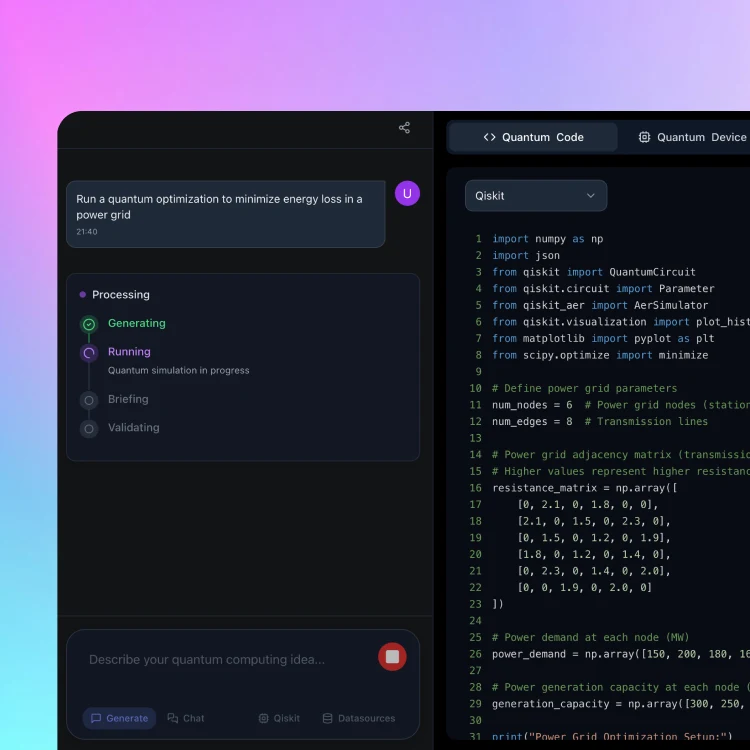Screen dimensions: 750x750
Task: Click the Generating step label
Action: click(x=137, y=323)
